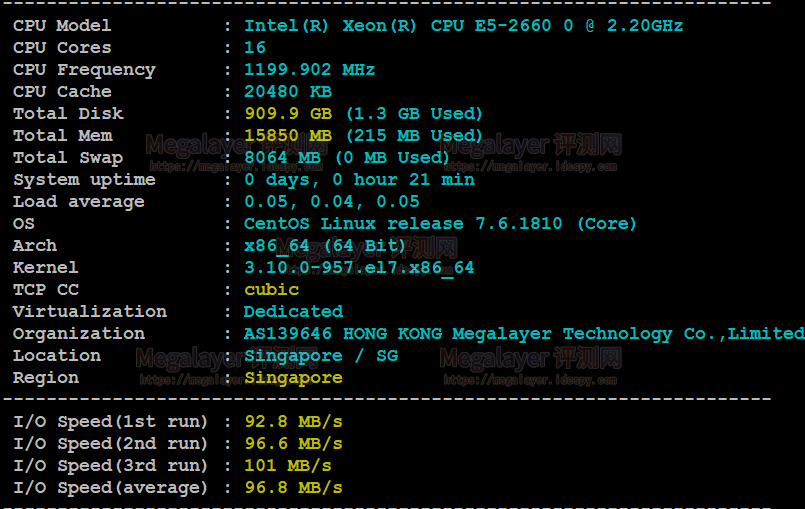The image size is (805, 509).
Task: Click the 'CPU Frequency' label
Action: pyautogui.click(x=84, y=70)
